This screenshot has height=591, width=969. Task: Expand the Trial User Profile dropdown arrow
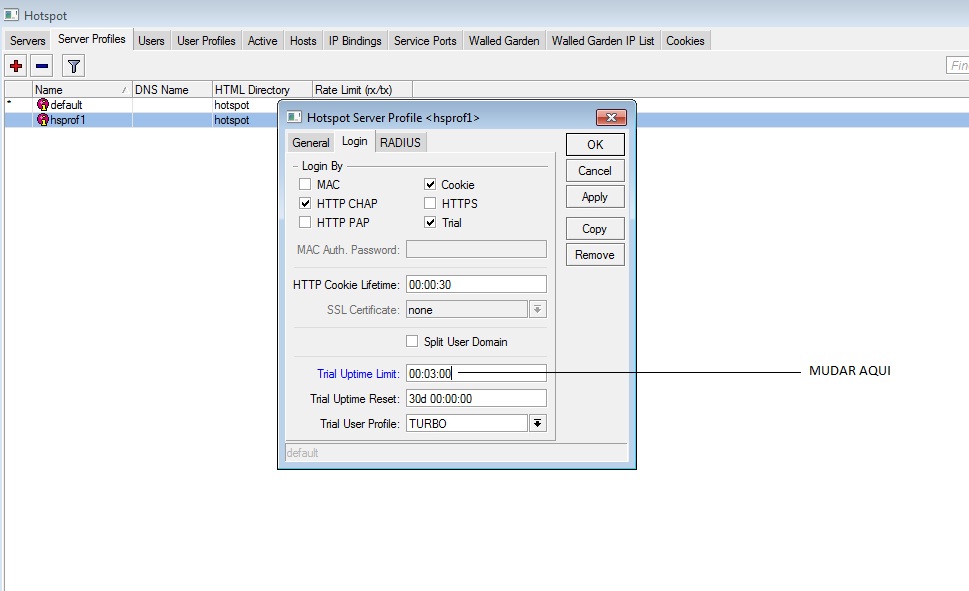point(538,423)
